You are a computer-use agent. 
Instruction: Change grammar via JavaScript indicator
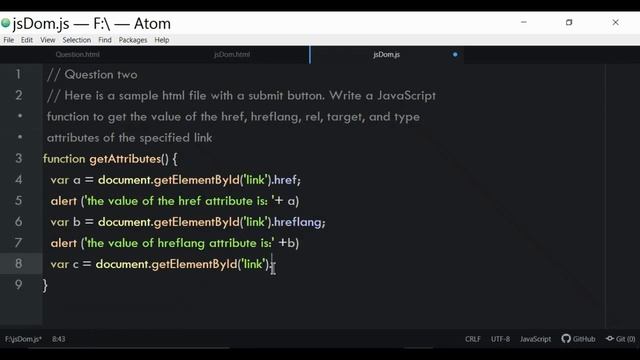click(535, 339)
